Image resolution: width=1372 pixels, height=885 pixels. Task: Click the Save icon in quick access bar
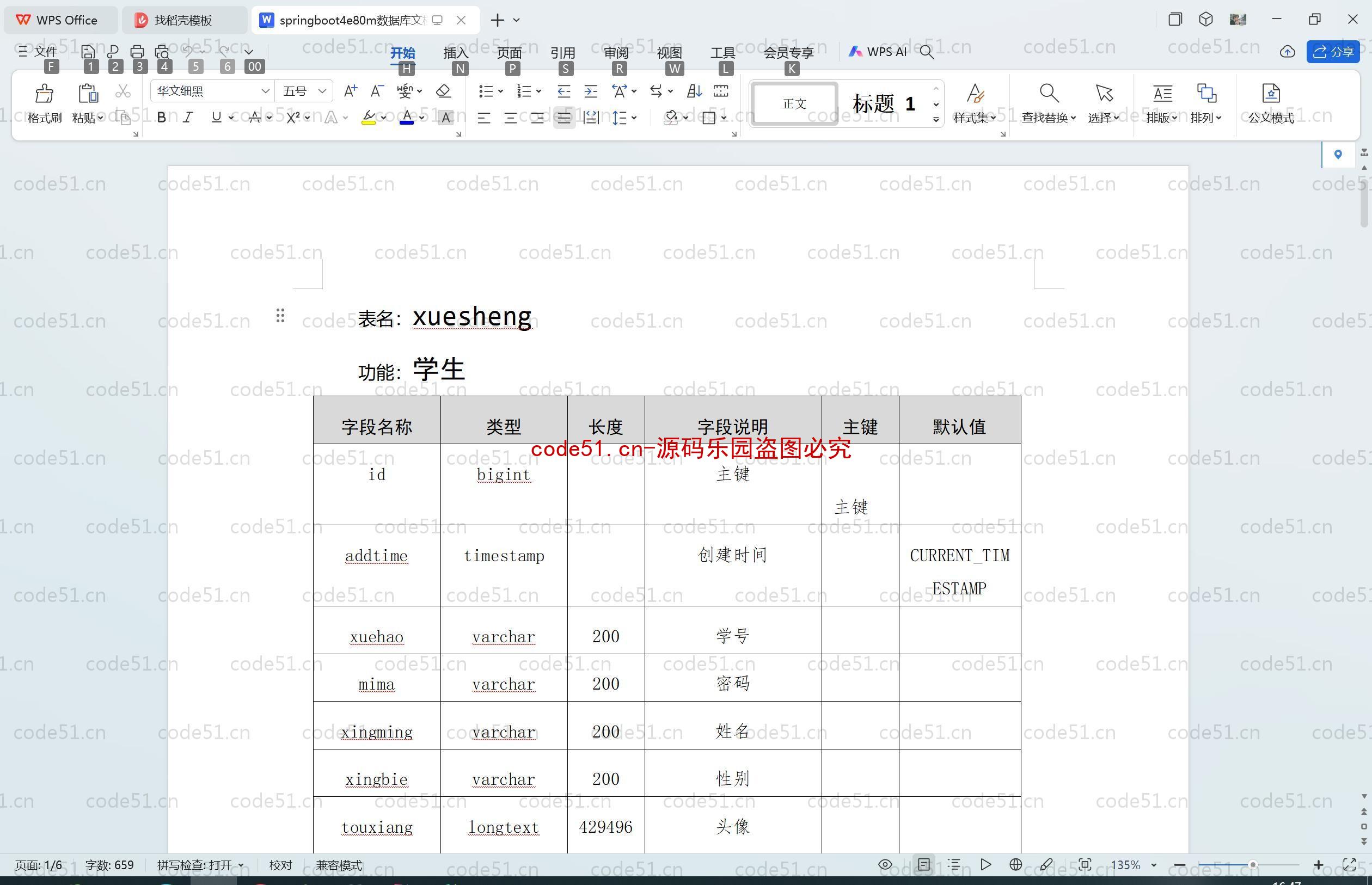(88, 52)
